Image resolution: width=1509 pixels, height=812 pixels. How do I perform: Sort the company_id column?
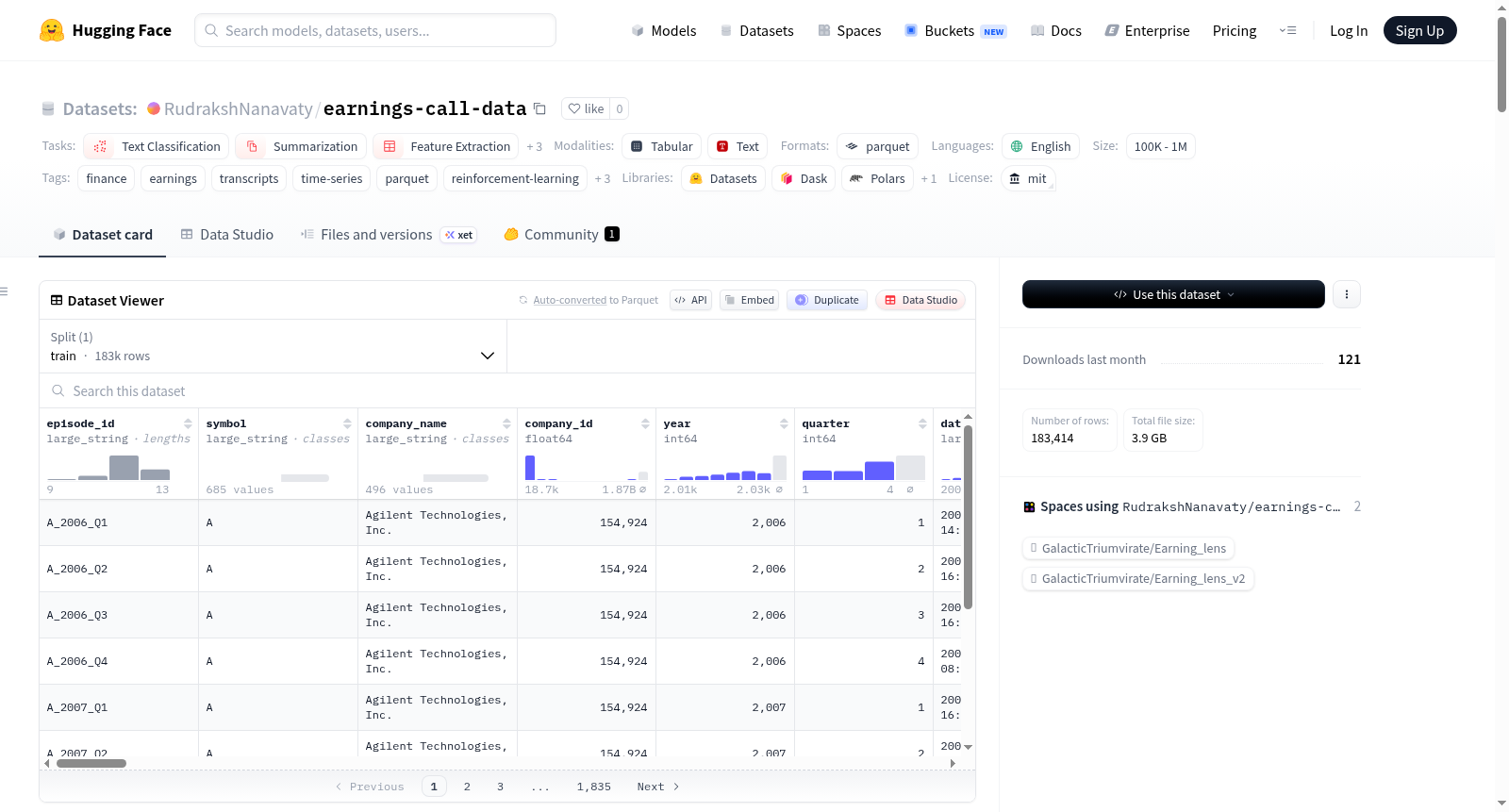click(x=645, y=423)
